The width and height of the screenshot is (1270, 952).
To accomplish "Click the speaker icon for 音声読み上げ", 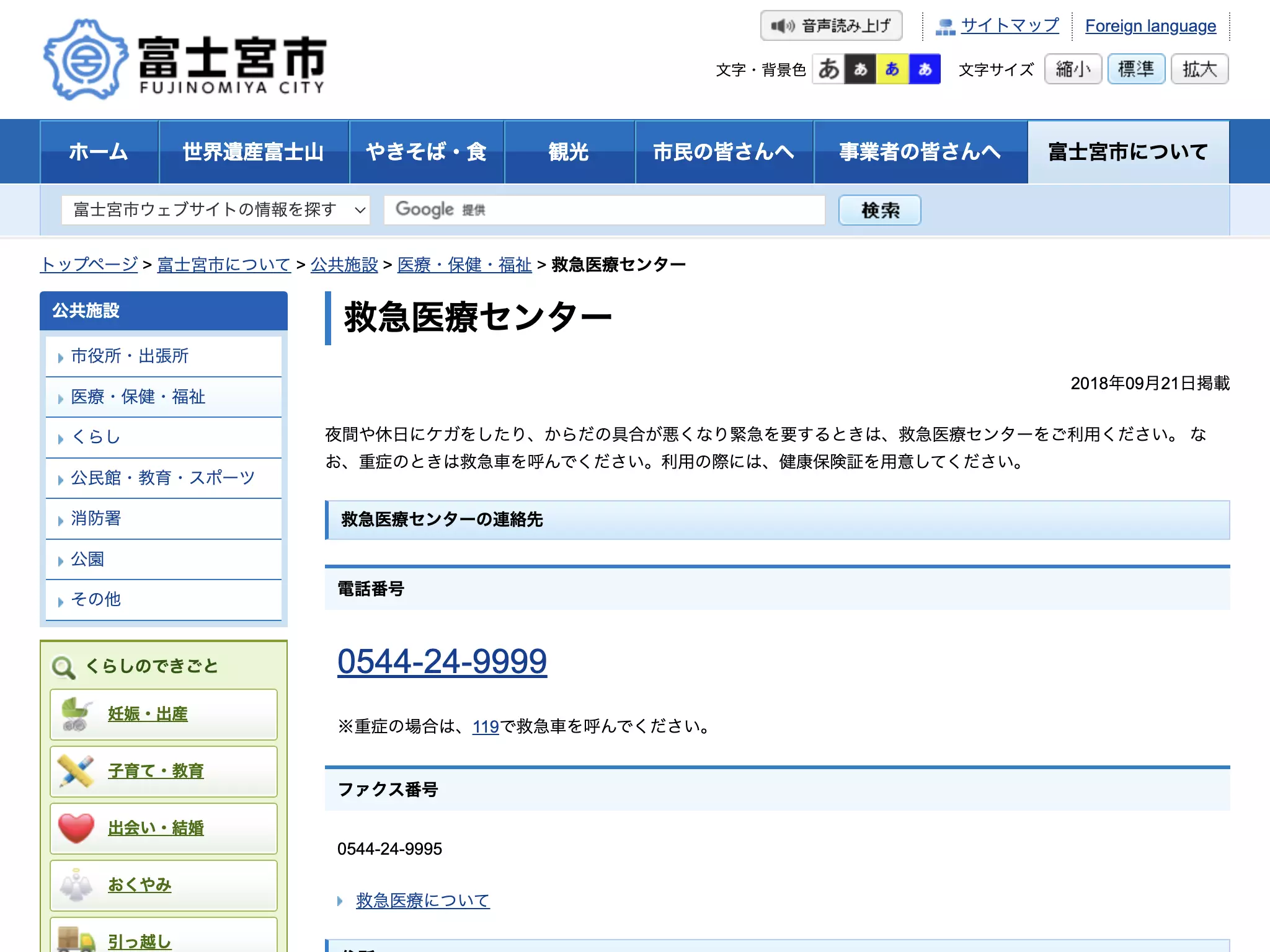I will 782,26.
